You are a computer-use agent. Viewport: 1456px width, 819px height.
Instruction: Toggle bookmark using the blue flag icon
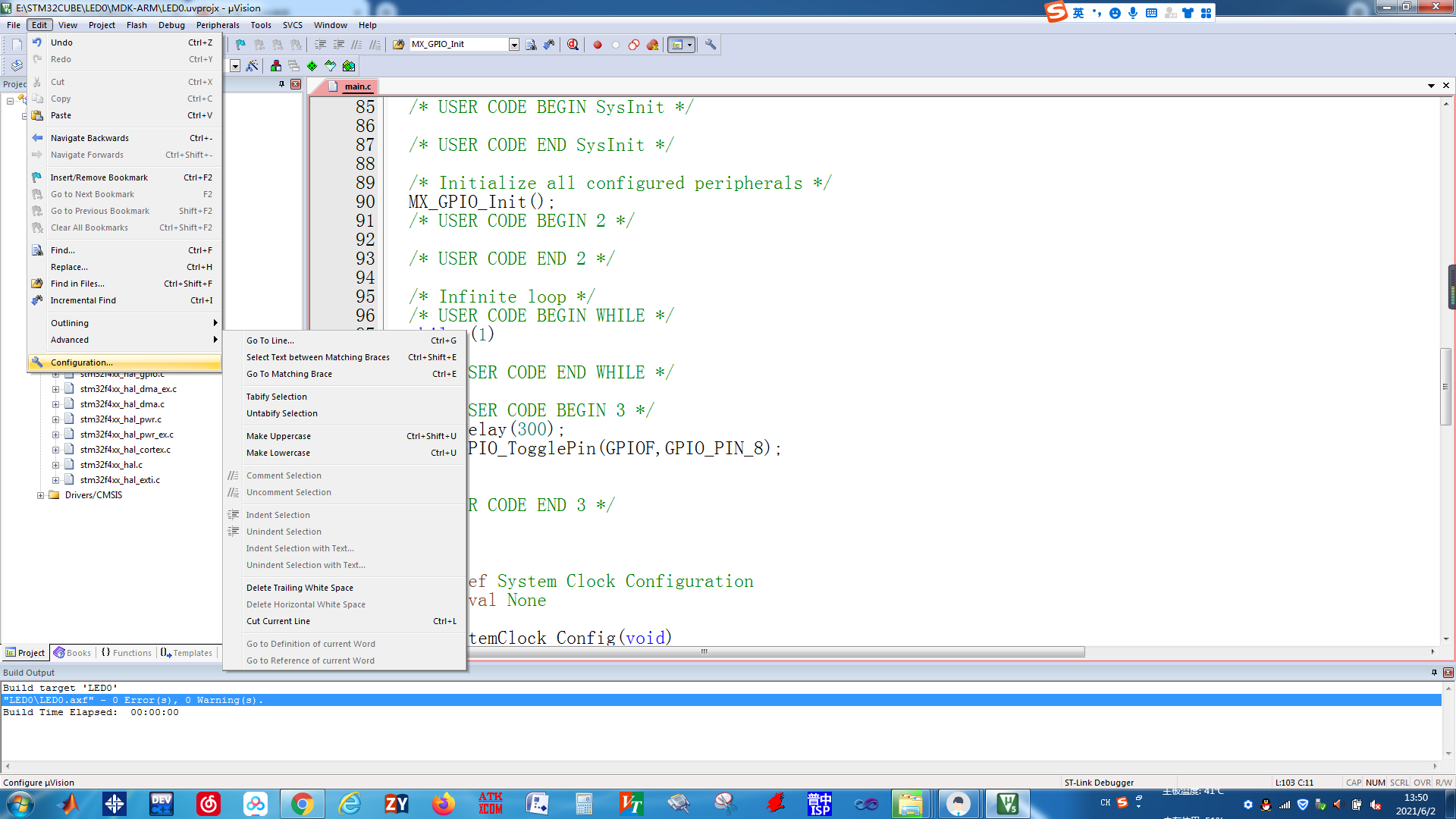point(240,45)
